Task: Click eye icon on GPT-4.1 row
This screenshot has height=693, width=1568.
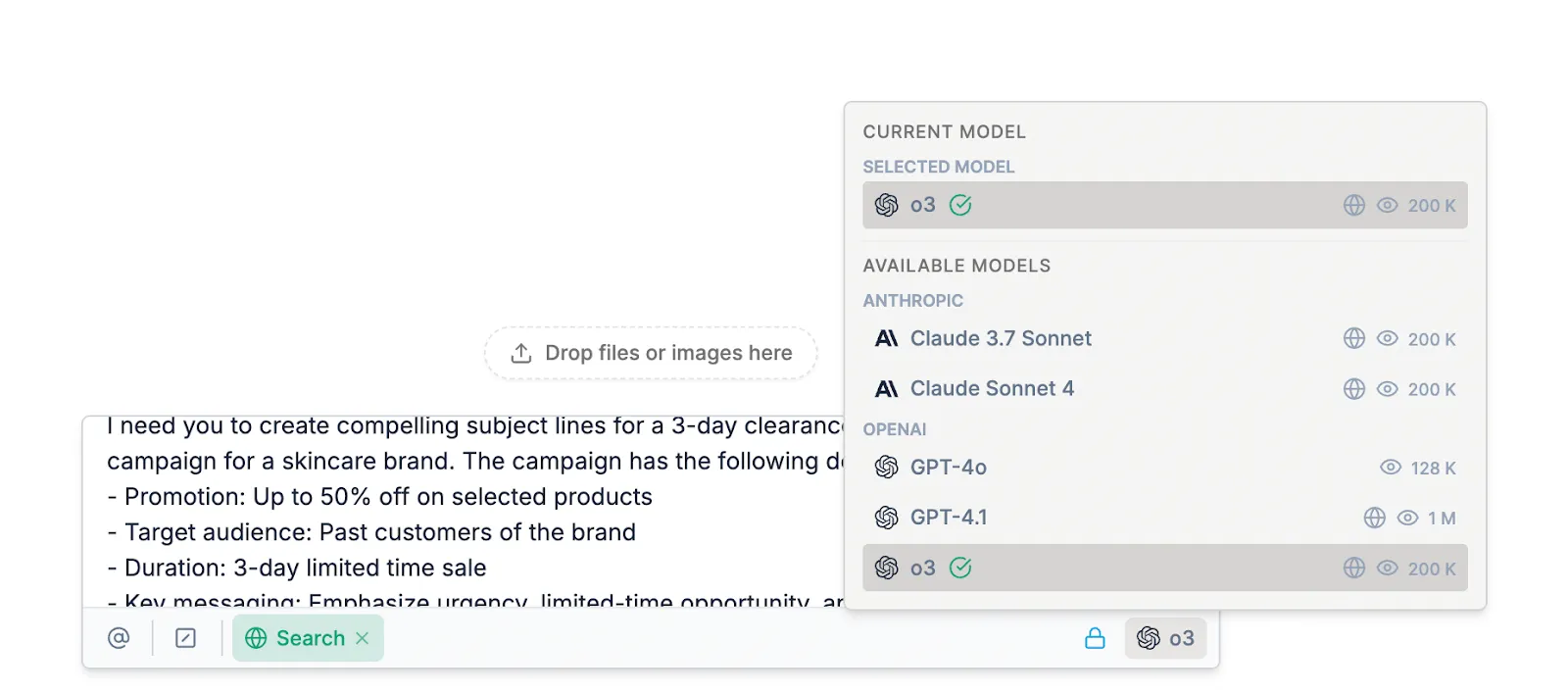Action: [x=1408, y=518]
